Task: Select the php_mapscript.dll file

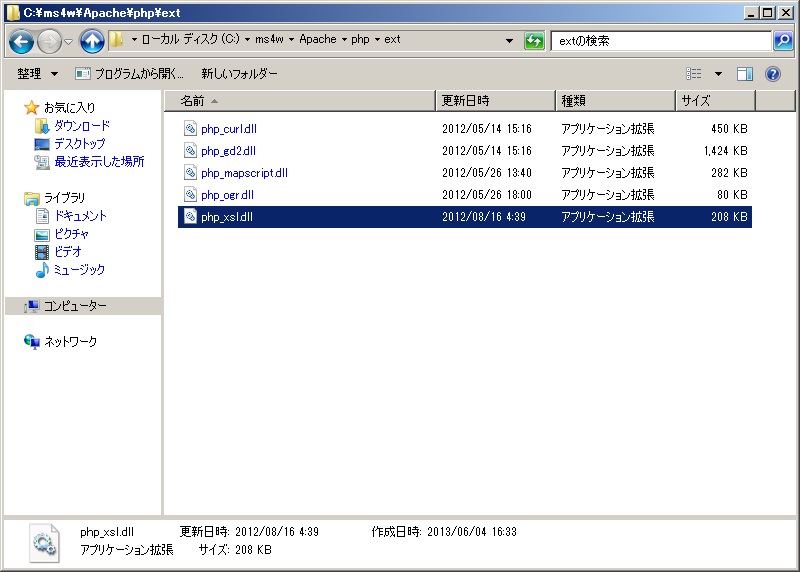Action: 244,173
